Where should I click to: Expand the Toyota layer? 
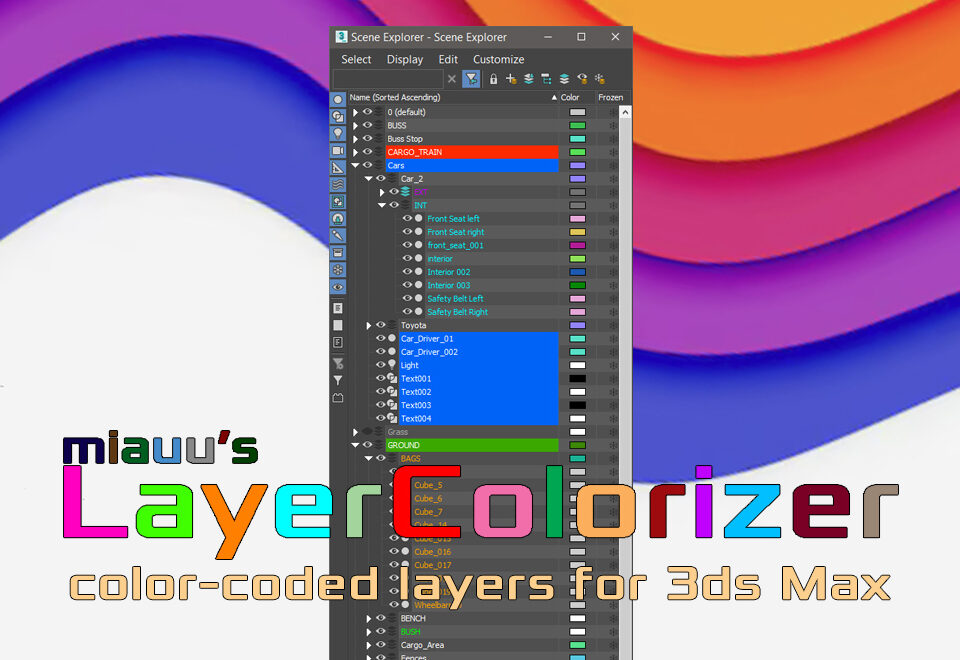369,326
